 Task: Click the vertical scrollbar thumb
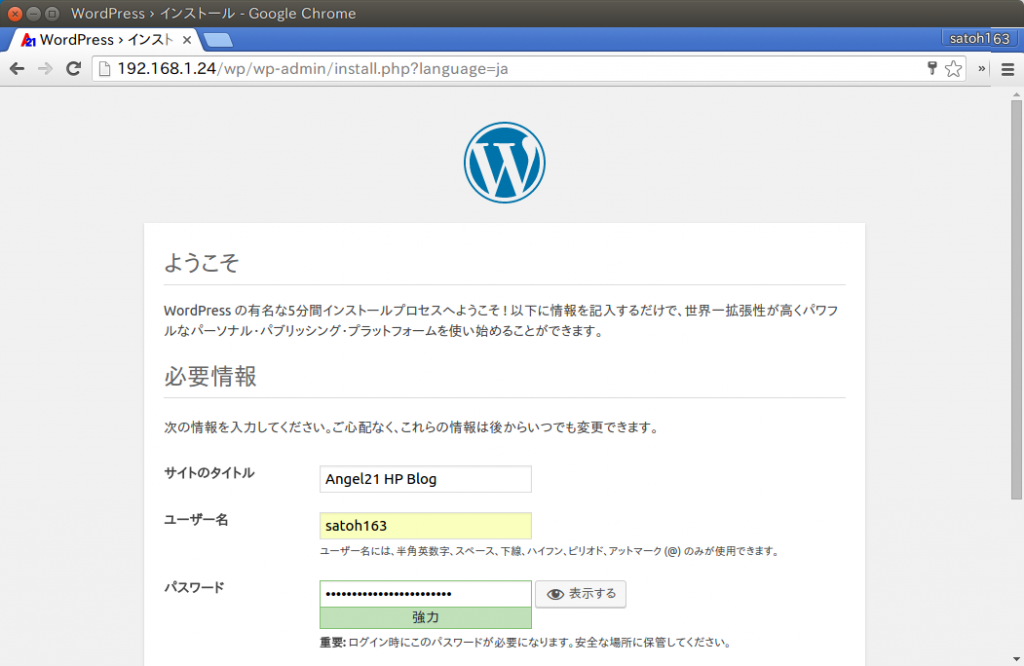1016,300
